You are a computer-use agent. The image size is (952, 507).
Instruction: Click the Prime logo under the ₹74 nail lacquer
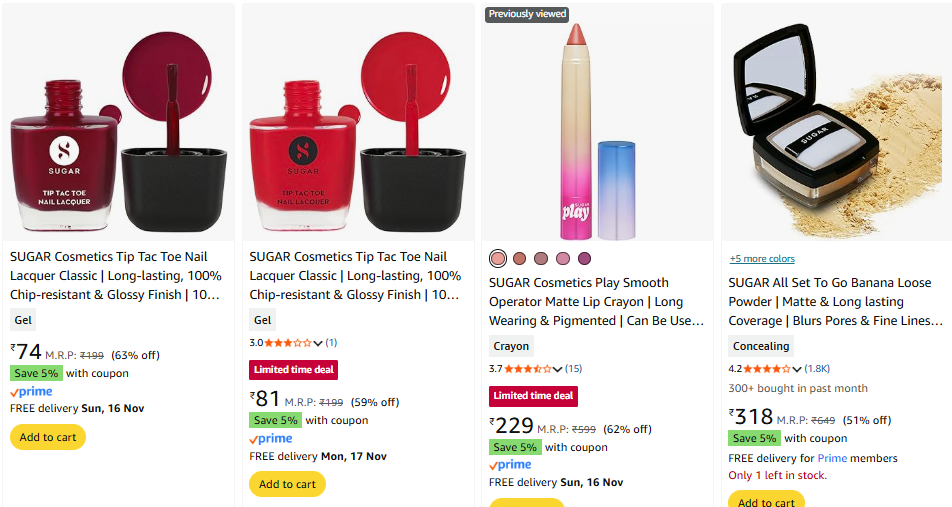click(31, 392)
